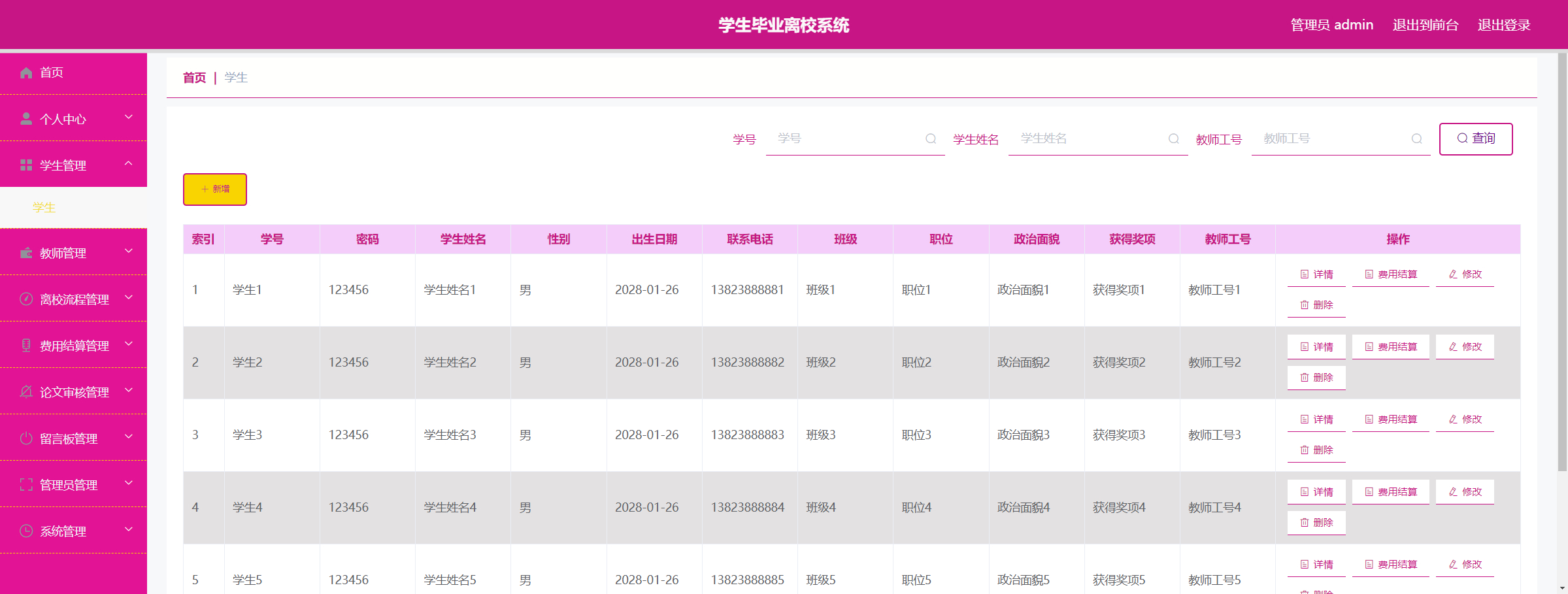The height and width of the screenshot is (594, 1568).
Task: Click the 查询 search button
Action: point(1476,139)
